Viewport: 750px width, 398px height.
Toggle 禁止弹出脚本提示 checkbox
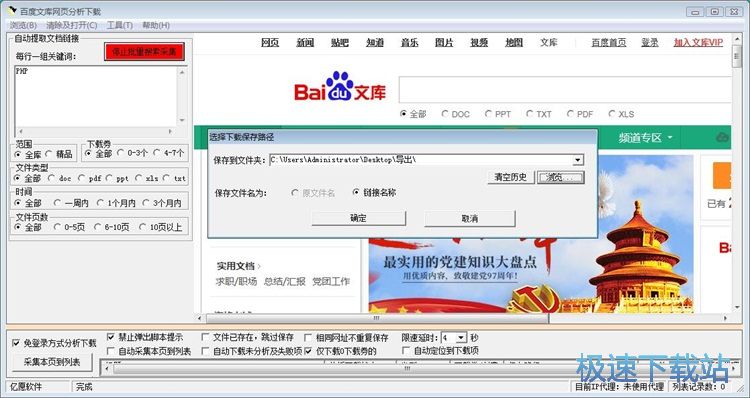click(110, 337)
